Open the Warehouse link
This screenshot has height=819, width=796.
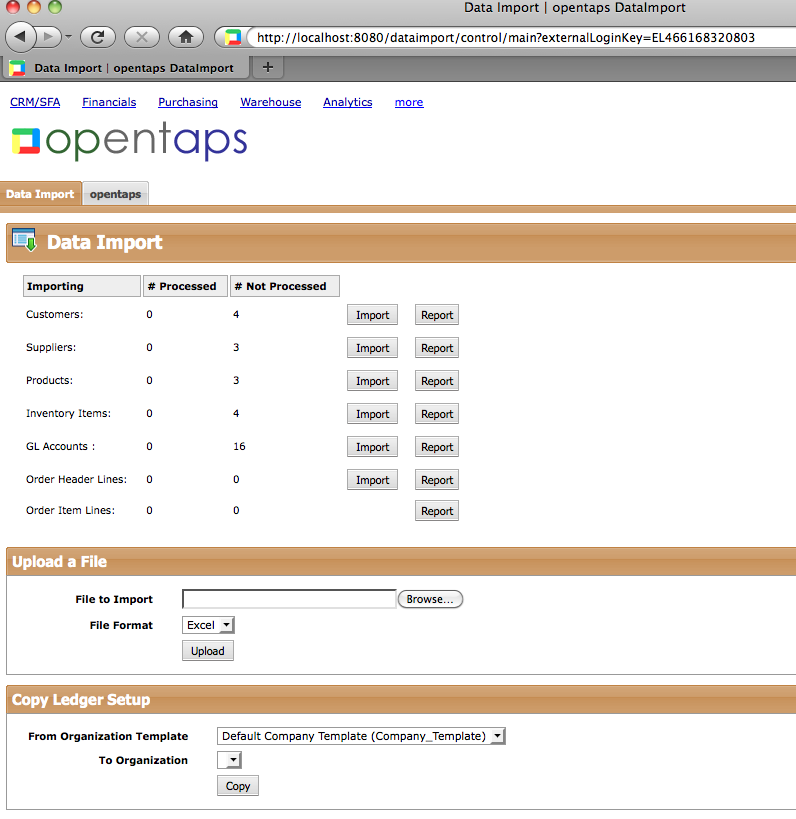[x=271, y=102]
